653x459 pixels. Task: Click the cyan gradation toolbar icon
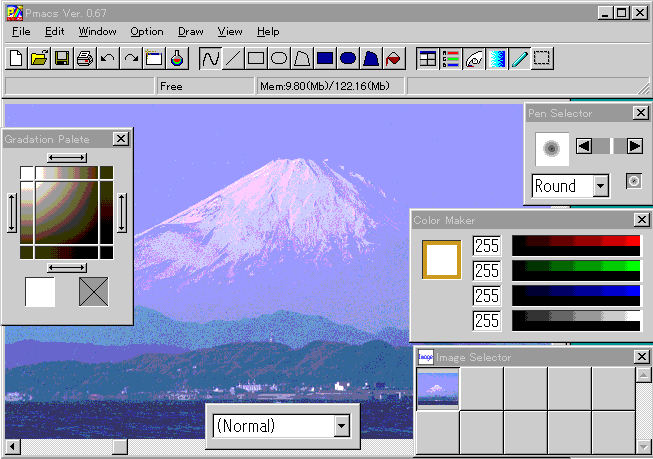496,58
